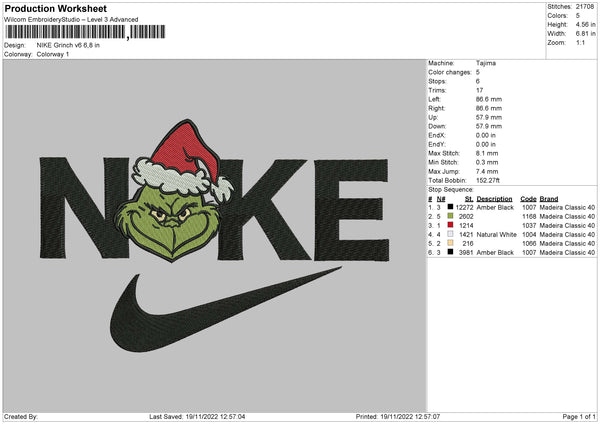
Task: Select the Down value "57.9 mm"
Action: [489, 126]
